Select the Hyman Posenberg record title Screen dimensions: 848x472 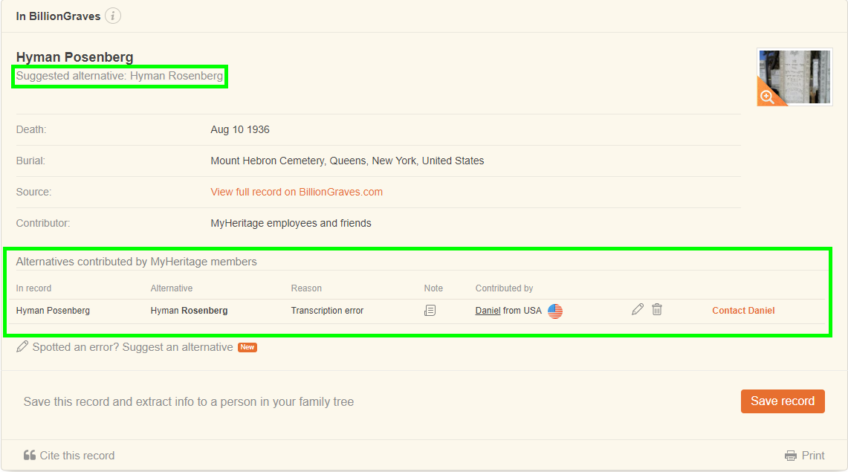pyautogui.click(x=74, y=57)
